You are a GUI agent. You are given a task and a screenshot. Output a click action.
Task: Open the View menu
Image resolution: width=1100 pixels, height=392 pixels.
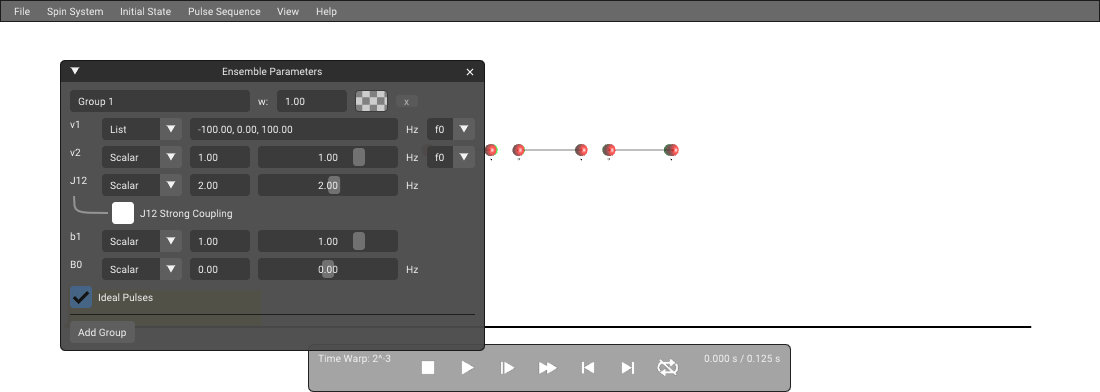pyautogui.click(x=288, y=11)
